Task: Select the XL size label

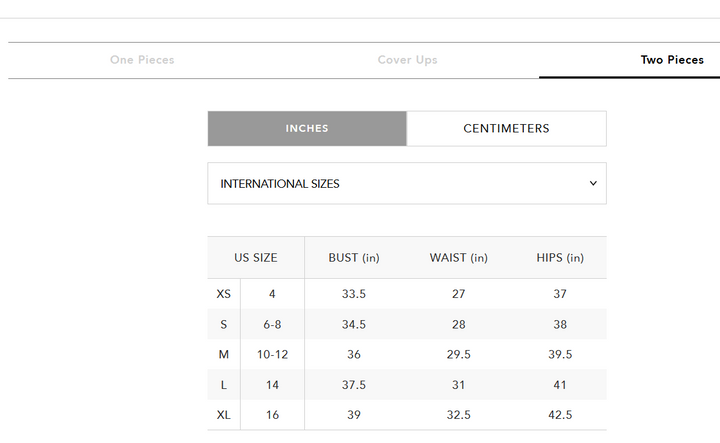Action: click(224, 415)
